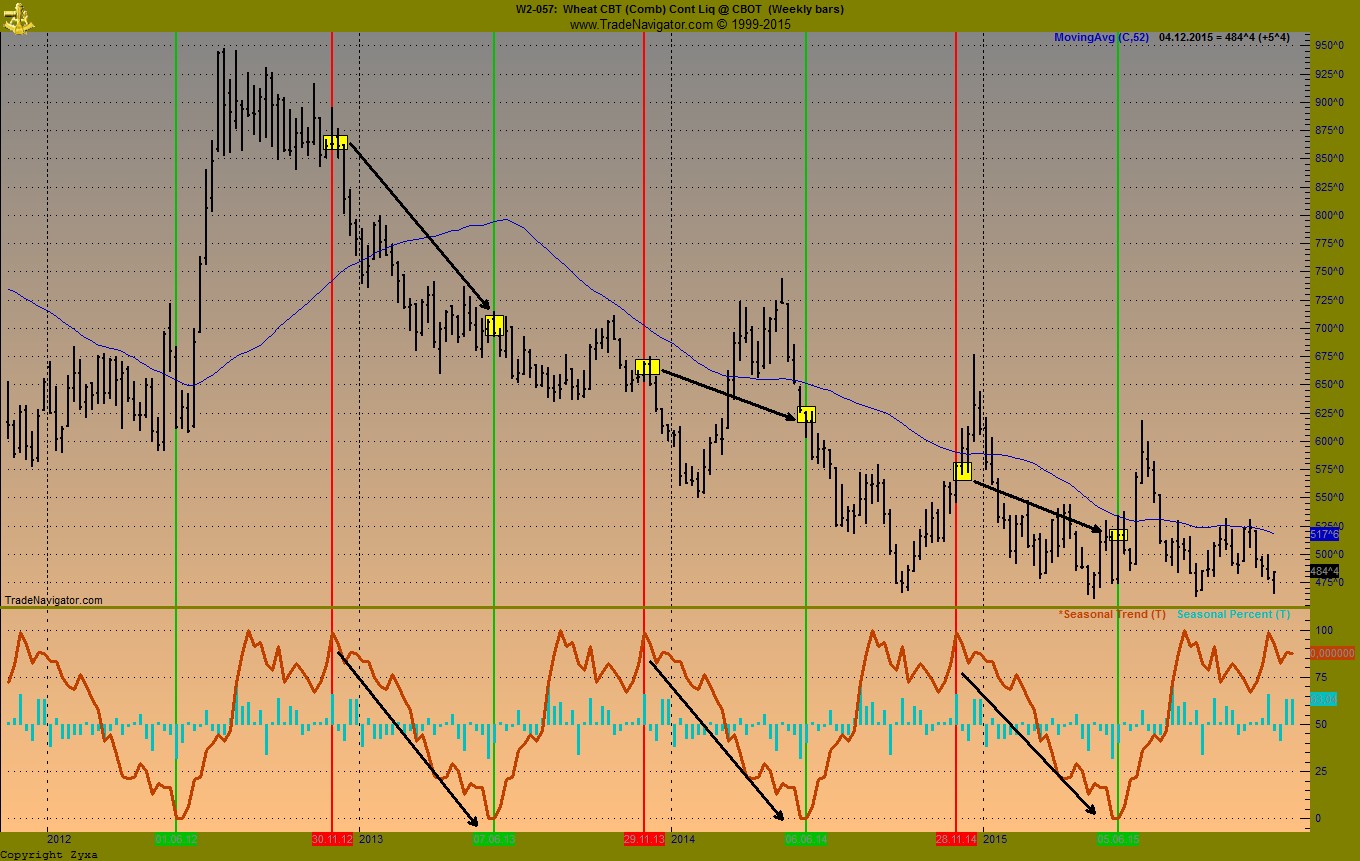
Task: Click the green 01.06.12 date marker
Action: pyautogui.click(x=175, y=839)
